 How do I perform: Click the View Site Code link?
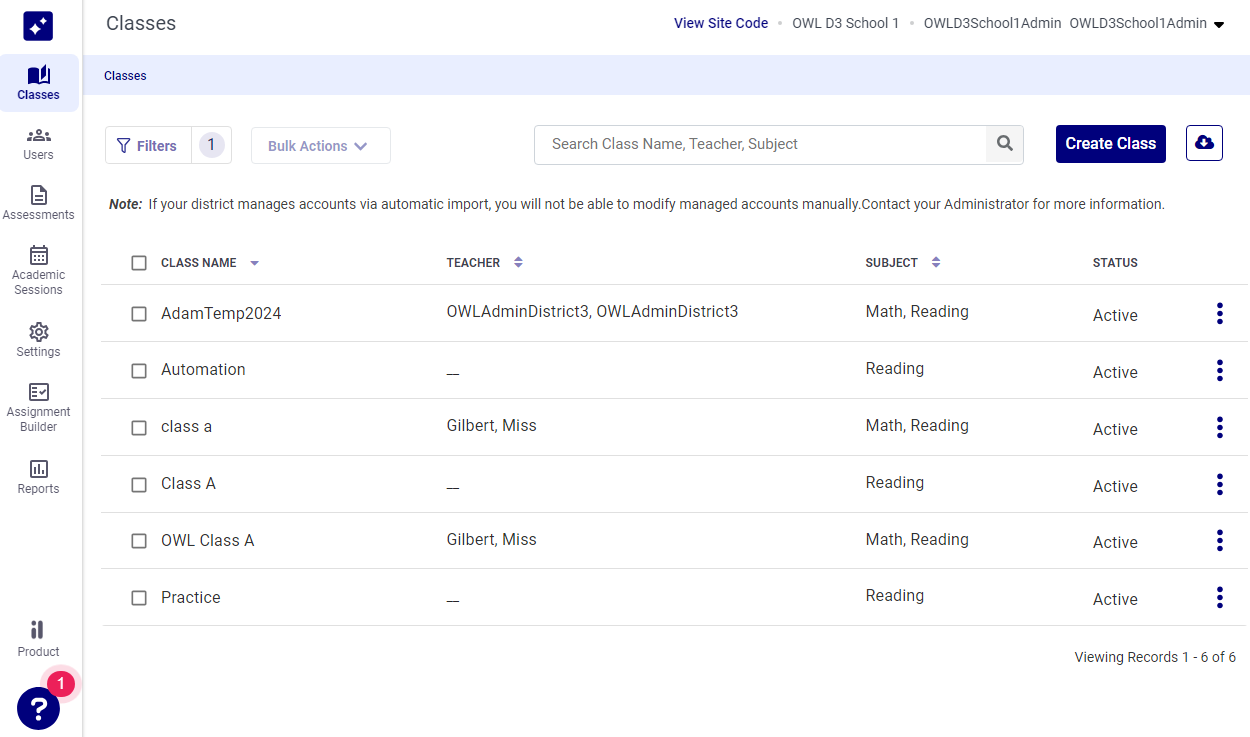[x=720, y=23]
